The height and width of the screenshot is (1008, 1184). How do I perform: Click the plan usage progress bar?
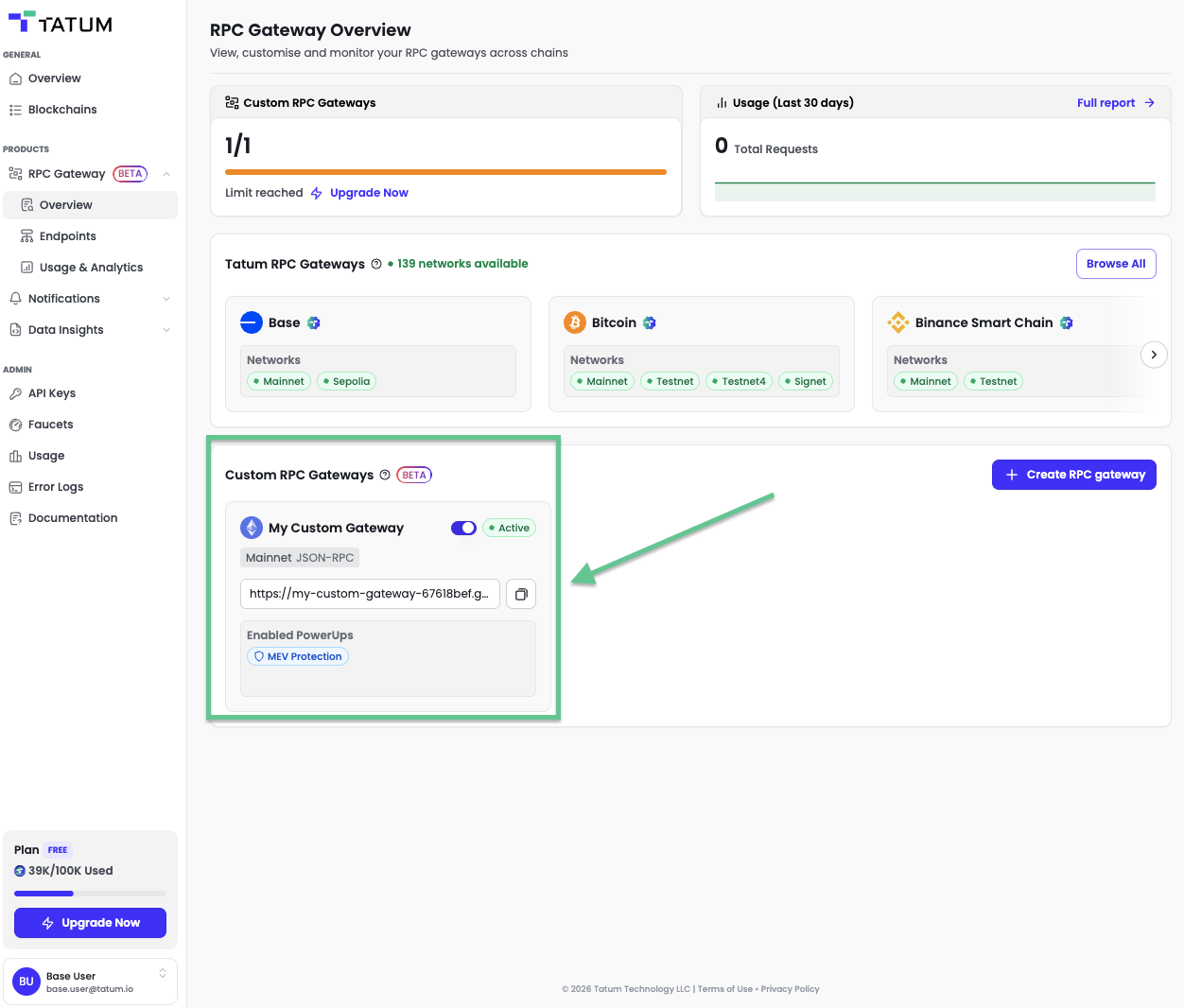(x=90, y=893)
